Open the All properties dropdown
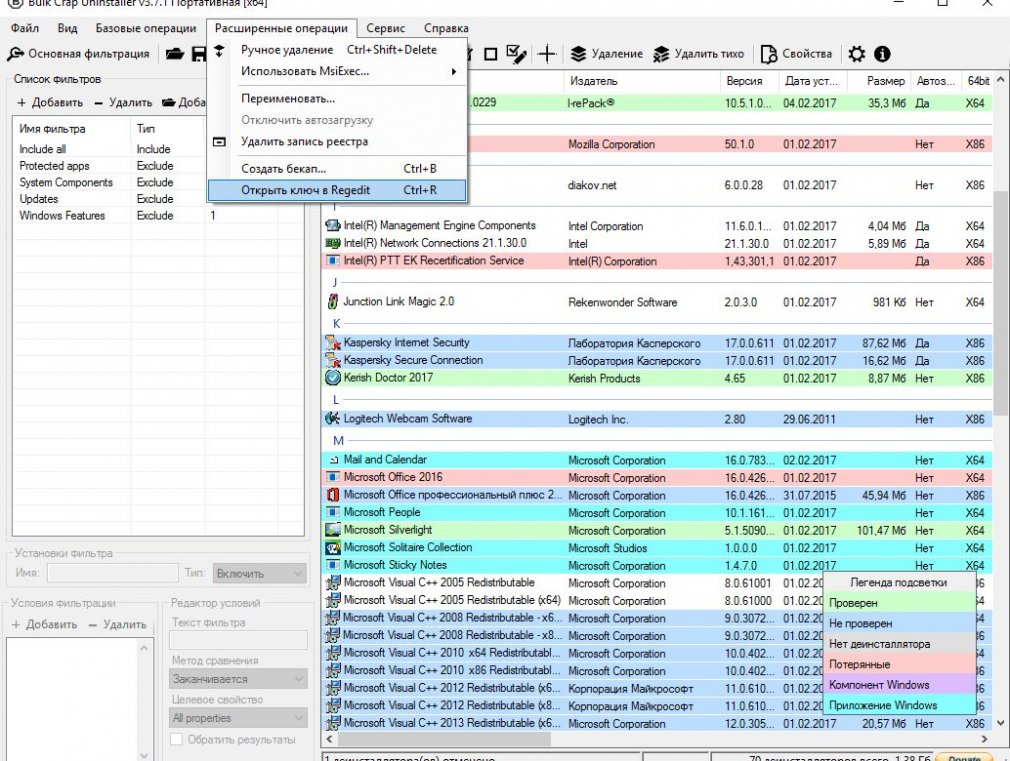The image size is (1010, 761). (x=238, y=718)
